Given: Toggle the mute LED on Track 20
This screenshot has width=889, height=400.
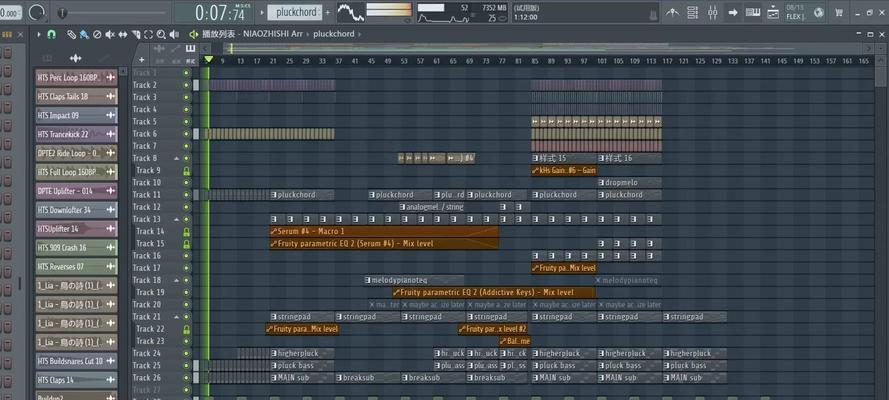Looking at the screenshot, I should [187, 305].
